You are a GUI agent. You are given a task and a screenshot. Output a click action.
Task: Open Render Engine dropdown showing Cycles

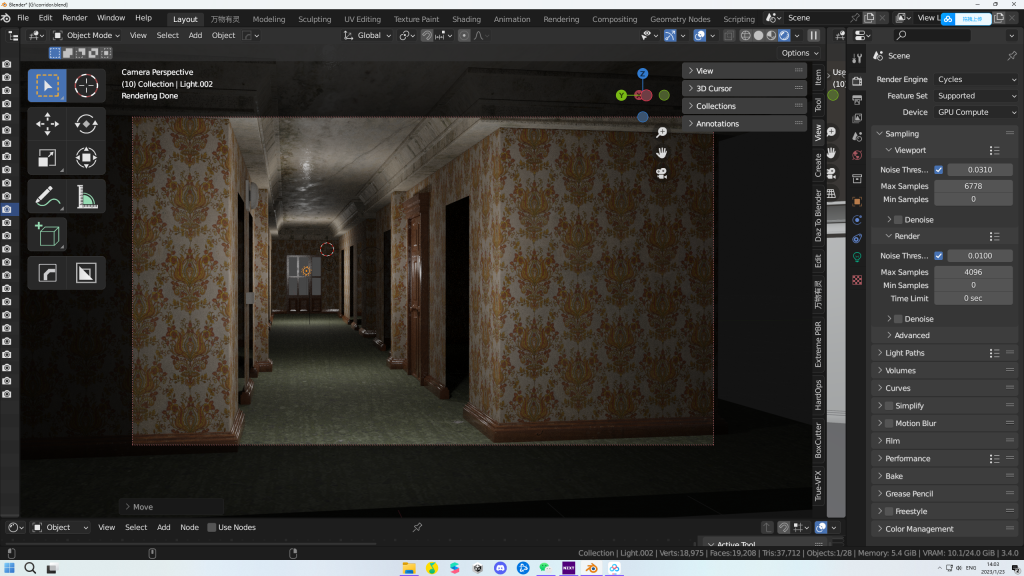[976, 80]
